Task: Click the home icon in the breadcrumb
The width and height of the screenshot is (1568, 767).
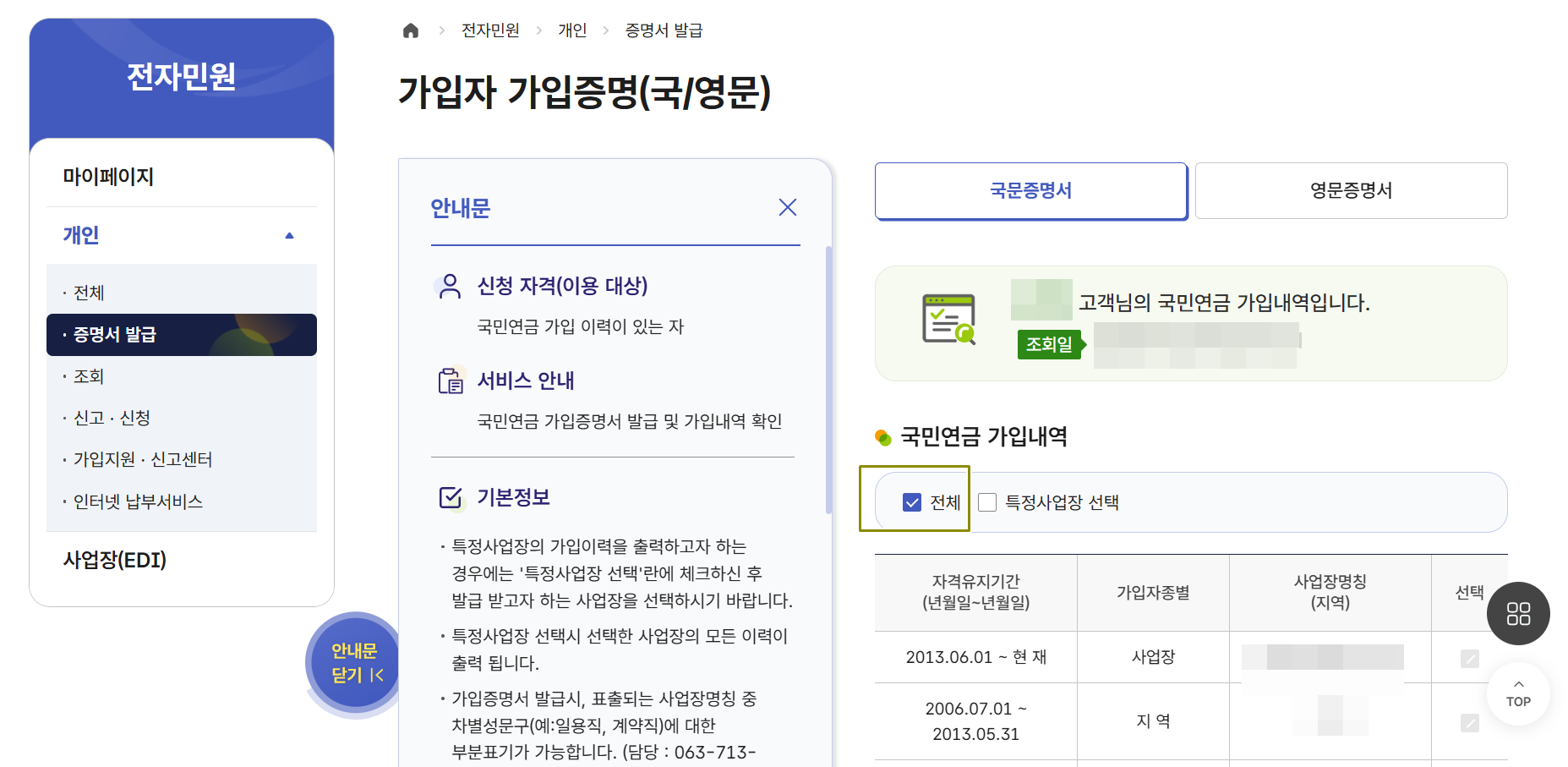Action: click(x=411, y=30)
